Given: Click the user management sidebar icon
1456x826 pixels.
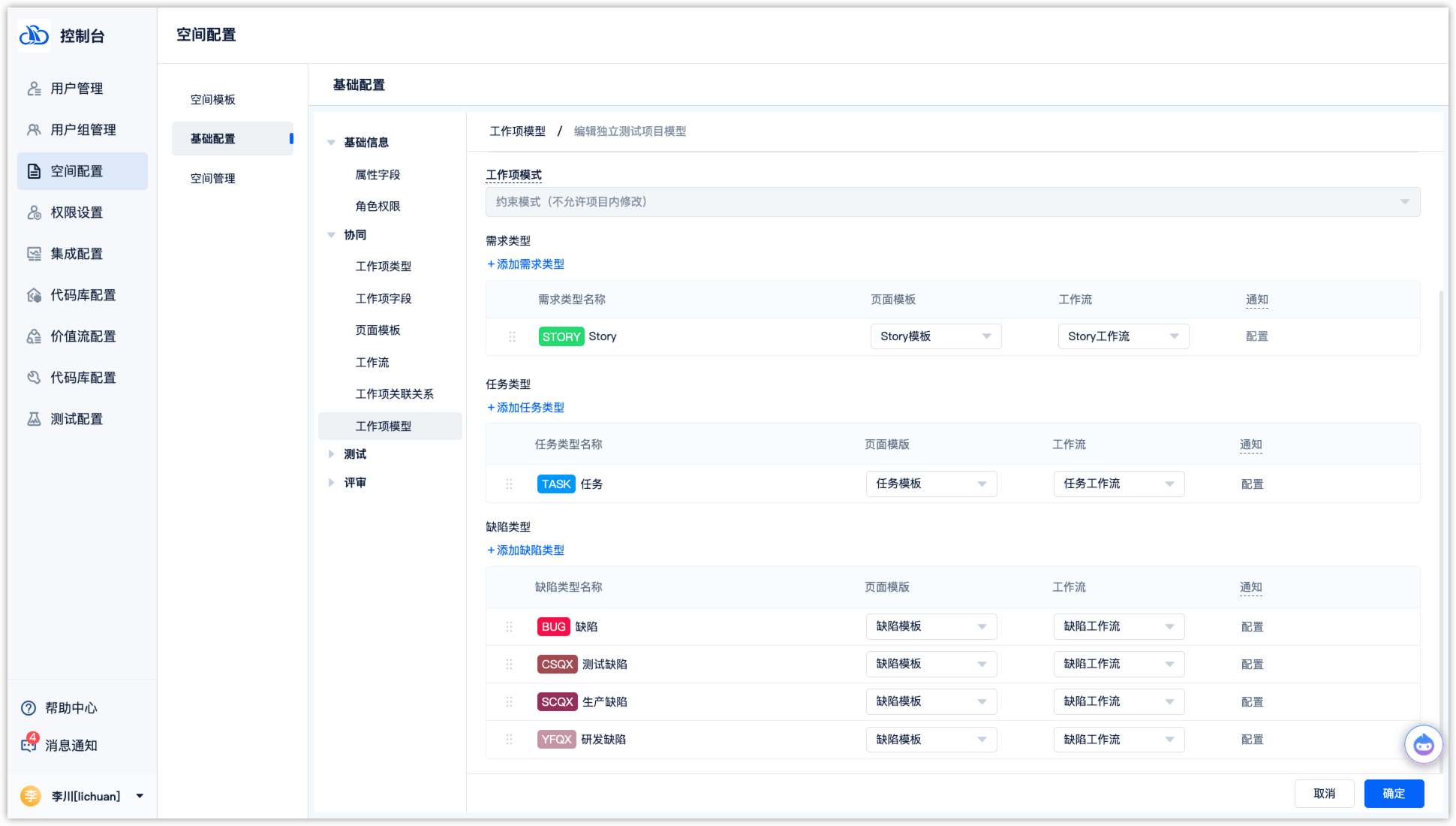Looking at the screenshot, I should (34, 89).
